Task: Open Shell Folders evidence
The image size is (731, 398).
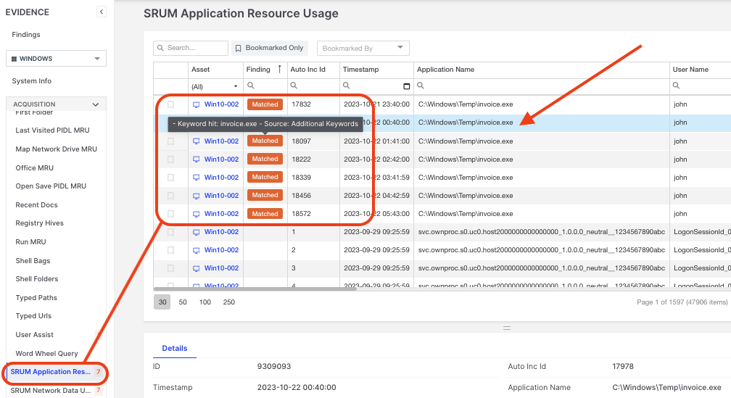Action: click(37, 279)
